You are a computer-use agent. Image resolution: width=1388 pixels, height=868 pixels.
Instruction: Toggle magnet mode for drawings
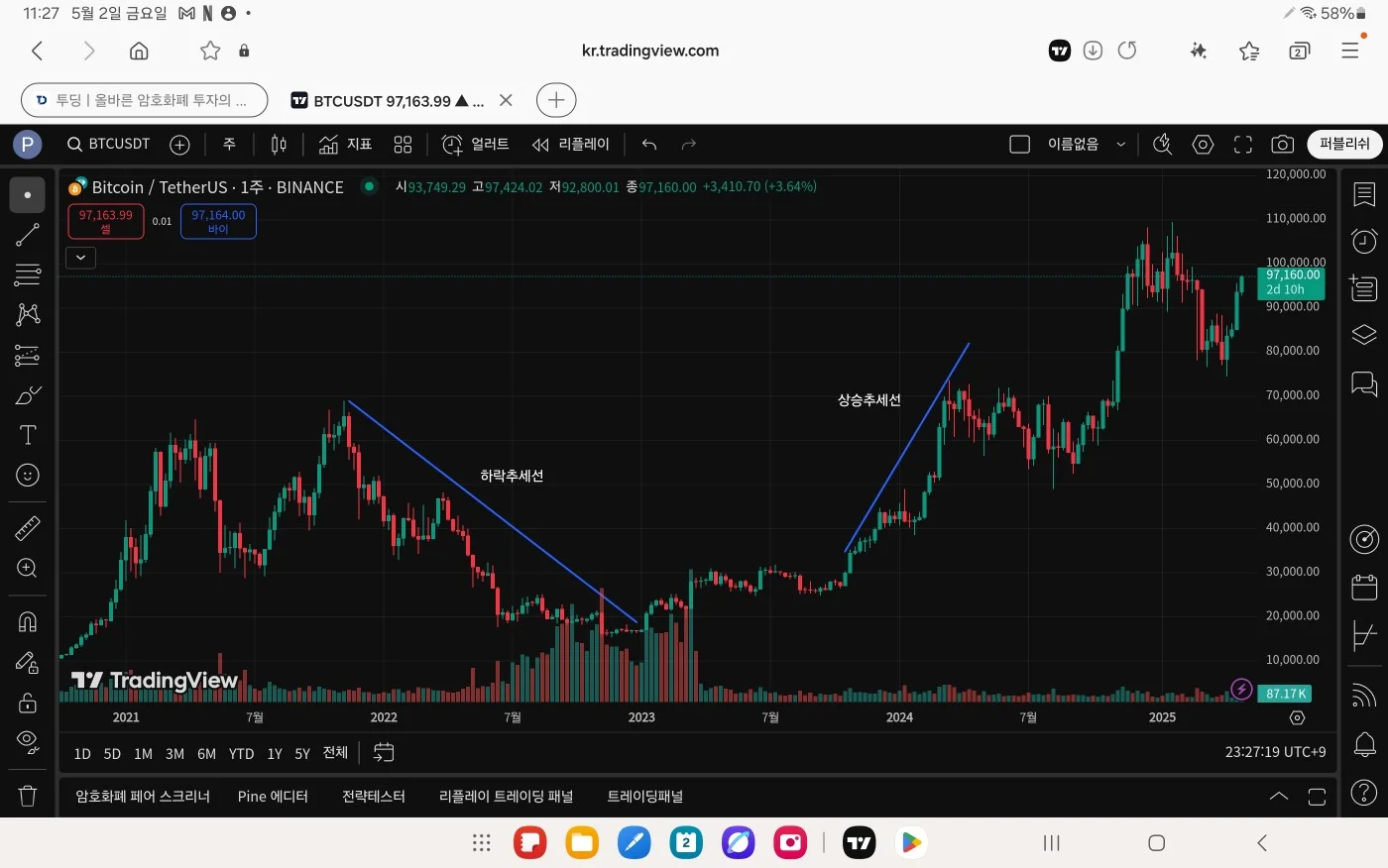(28, 621)
